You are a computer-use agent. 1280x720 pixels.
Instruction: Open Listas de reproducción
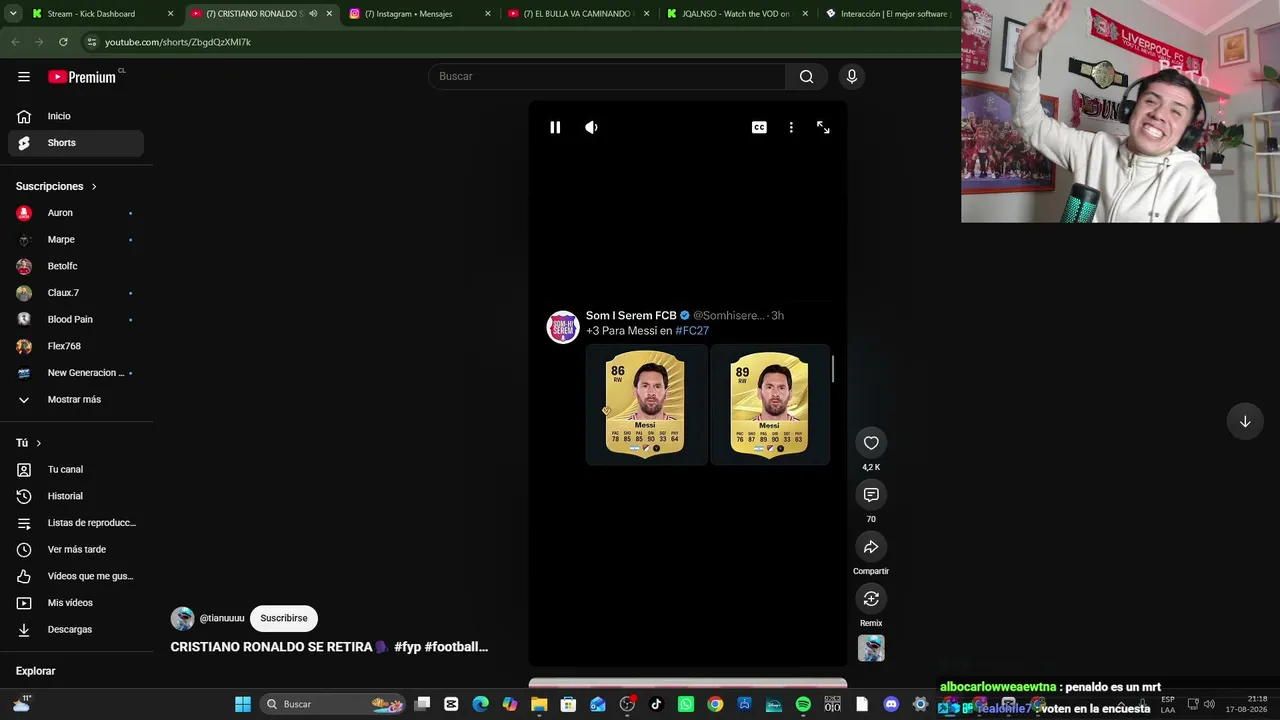click(76, 523)
